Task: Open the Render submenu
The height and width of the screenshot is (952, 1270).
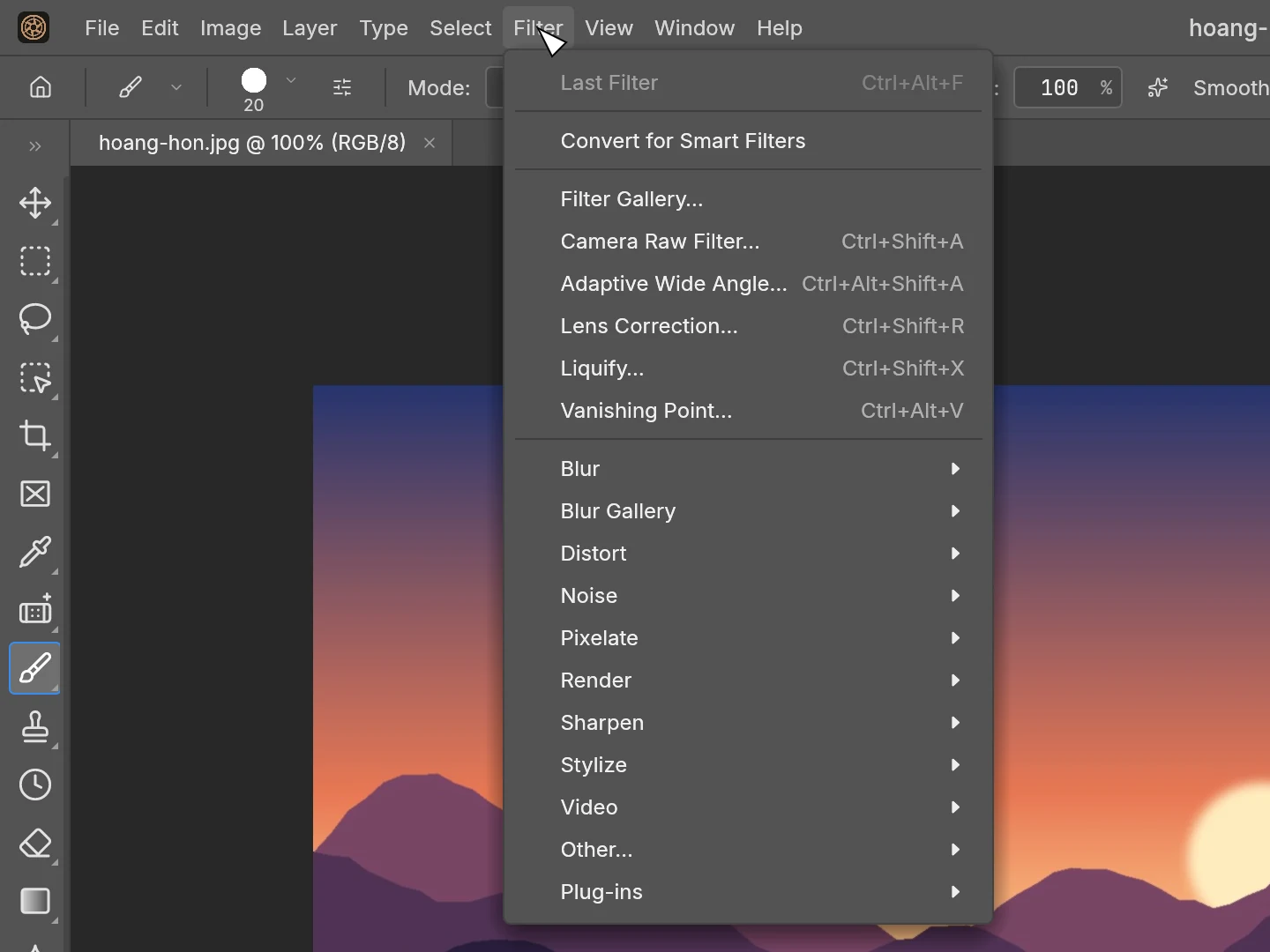Action: coord(749,681)
